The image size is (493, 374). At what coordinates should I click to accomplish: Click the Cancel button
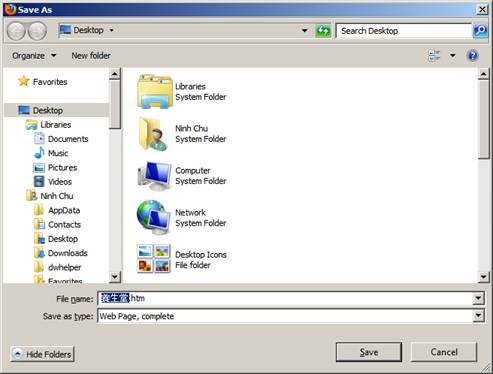pyautogui.click(x=444, y=352)
